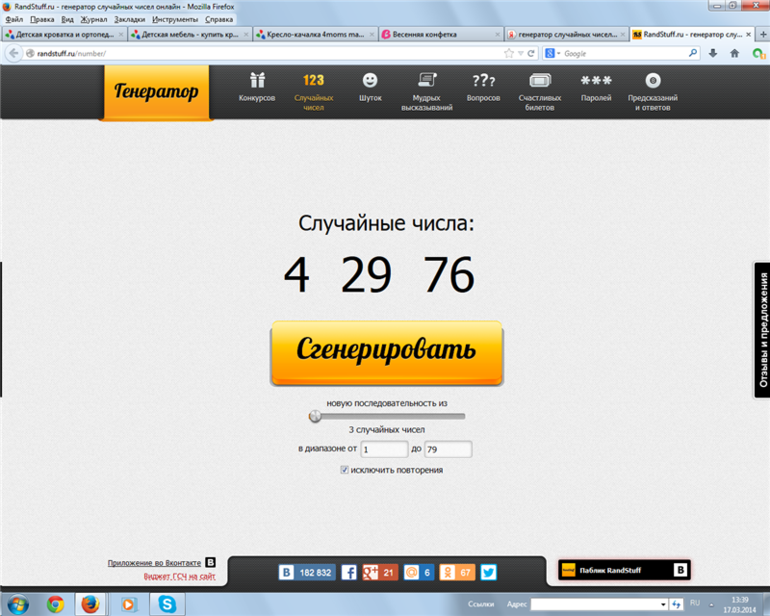Click the Twitter share icon
770x616 pixels.
point(488,572)
